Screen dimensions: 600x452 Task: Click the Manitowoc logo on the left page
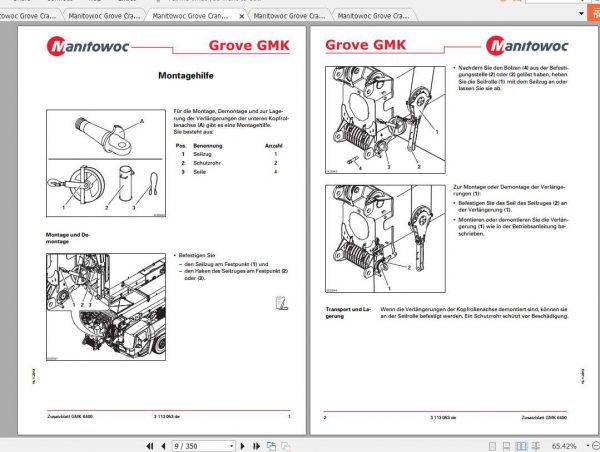point(88,47)
